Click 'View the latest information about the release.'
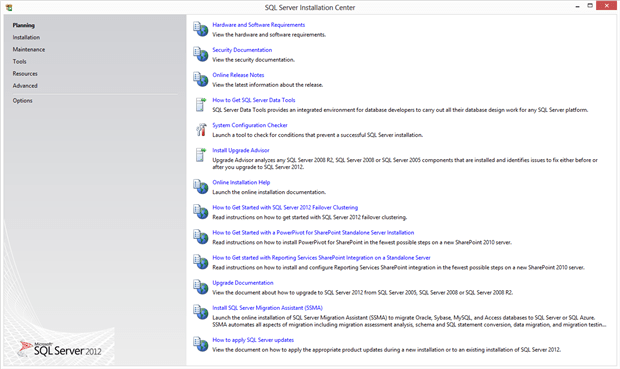Viewport: 620px width, 369px height. 268,85
